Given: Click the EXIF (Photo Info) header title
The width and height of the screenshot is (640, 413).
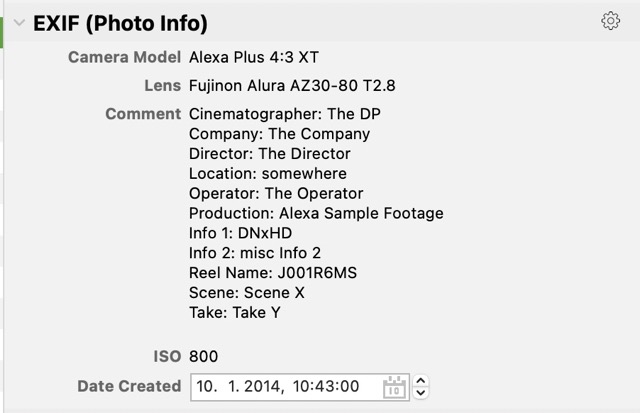Looking at the screenshot, I should [x=121, y=23].
